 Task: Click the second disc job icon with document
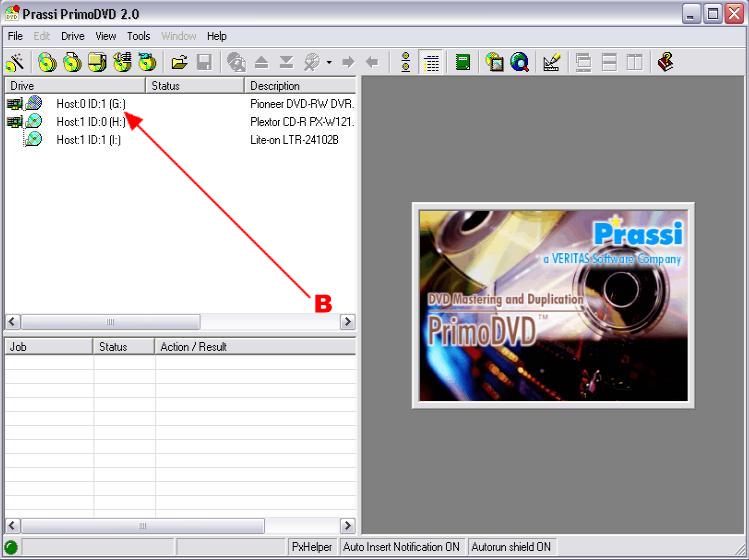pyautogui.click(x=72, y=62)
